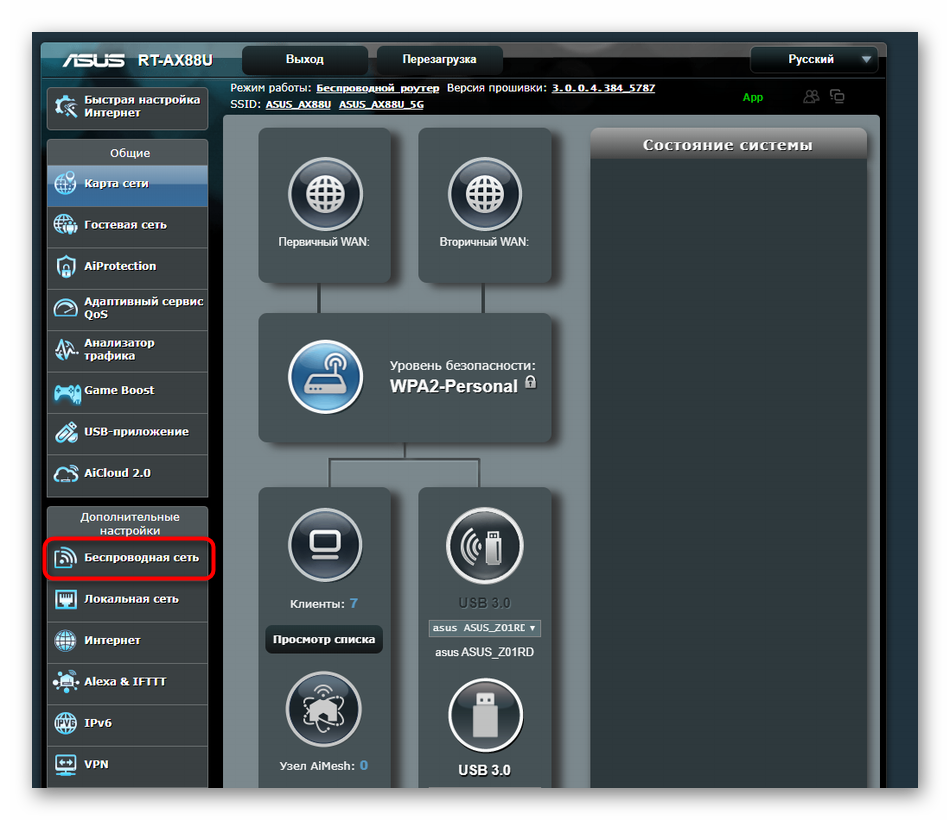Screen dimensions: 950x820
Task: Click the ASUS_AX88U_5G SSID link
Action: point(381,104)
